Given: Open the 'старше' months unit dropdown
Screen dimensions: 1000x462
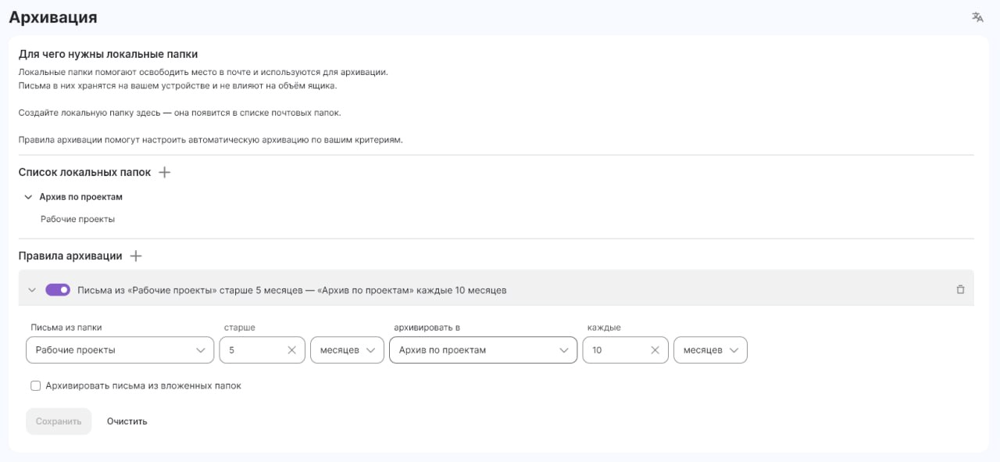Looking at the screenshot, I should [x=348, y=350].
